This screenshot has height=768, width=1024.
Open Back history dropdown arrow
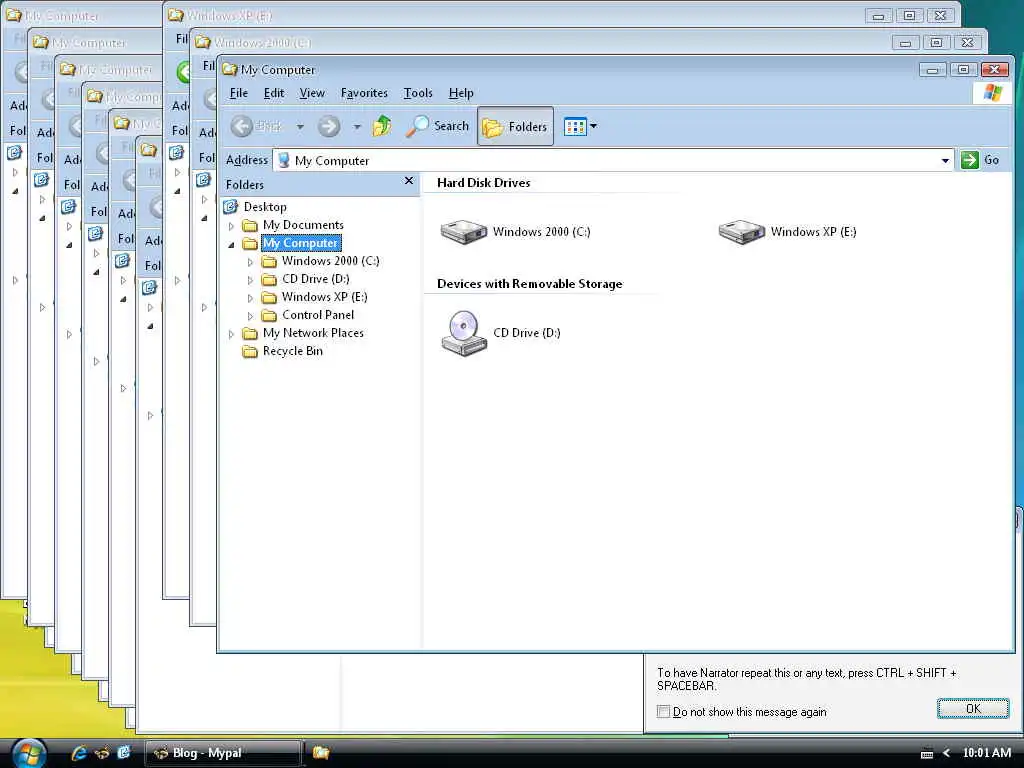[x=300, y=127]
